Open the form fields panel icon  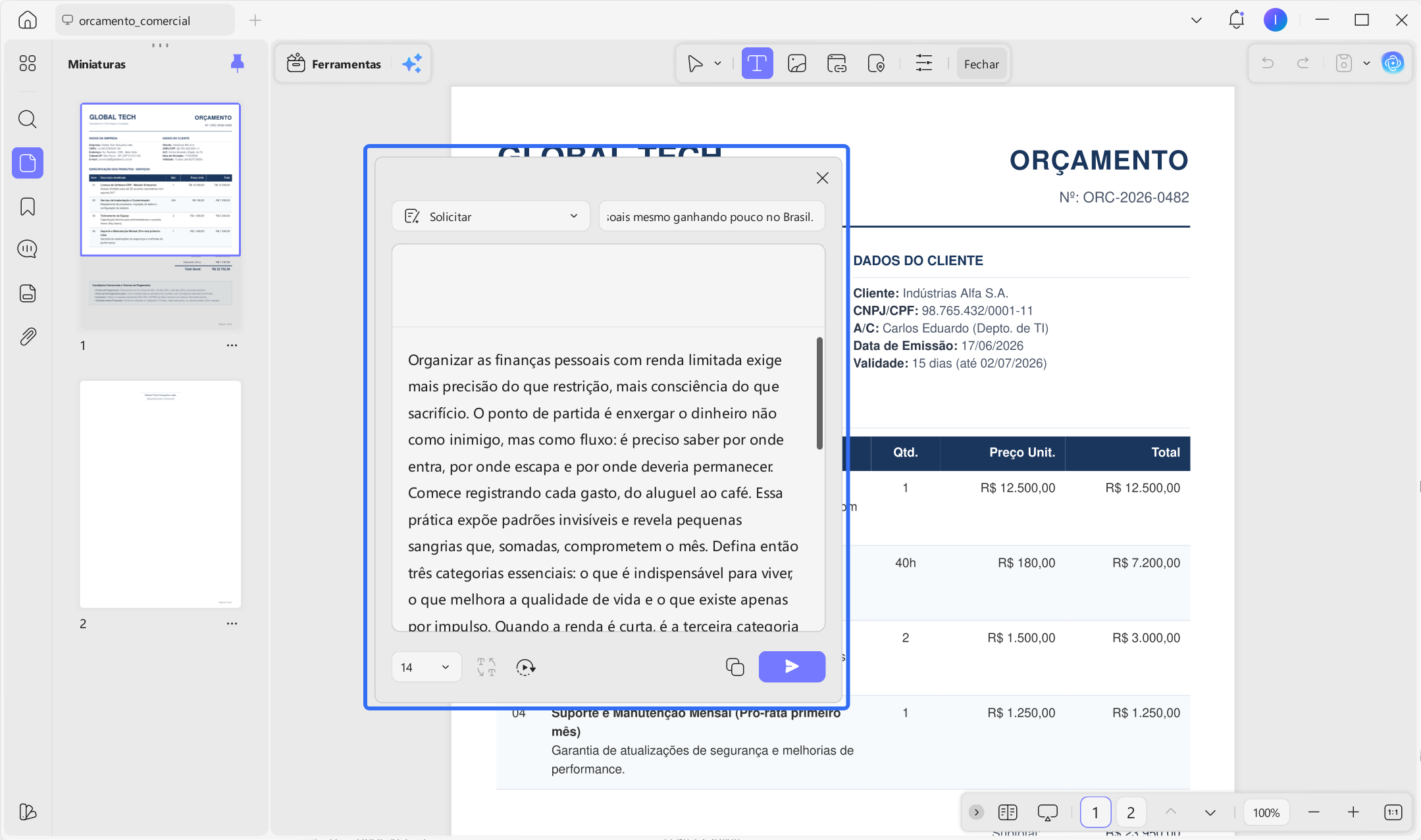[x=28, y=293]
